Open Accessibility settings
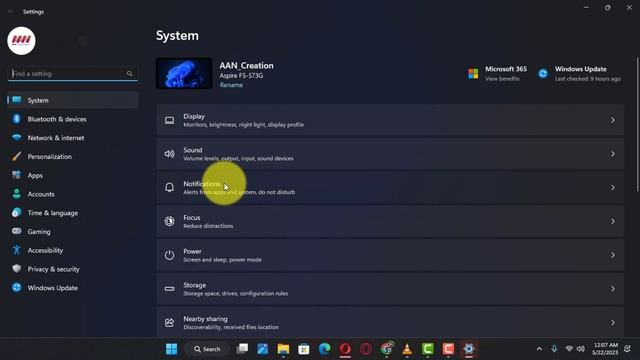The image size is (640, 360). coord(73,251)
